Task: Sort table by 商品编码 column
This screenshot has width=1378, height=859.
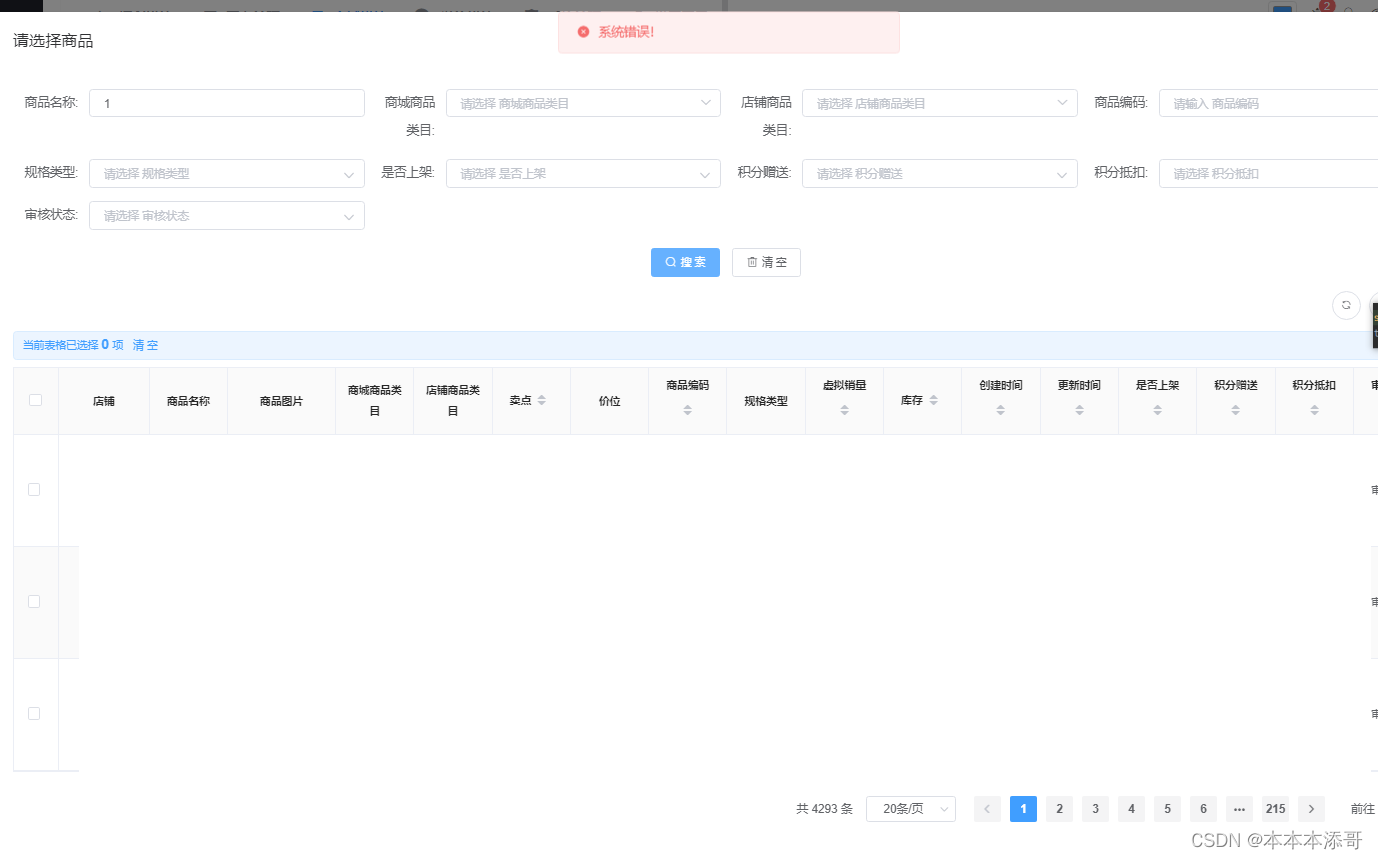Action: (x=687, y=409)
